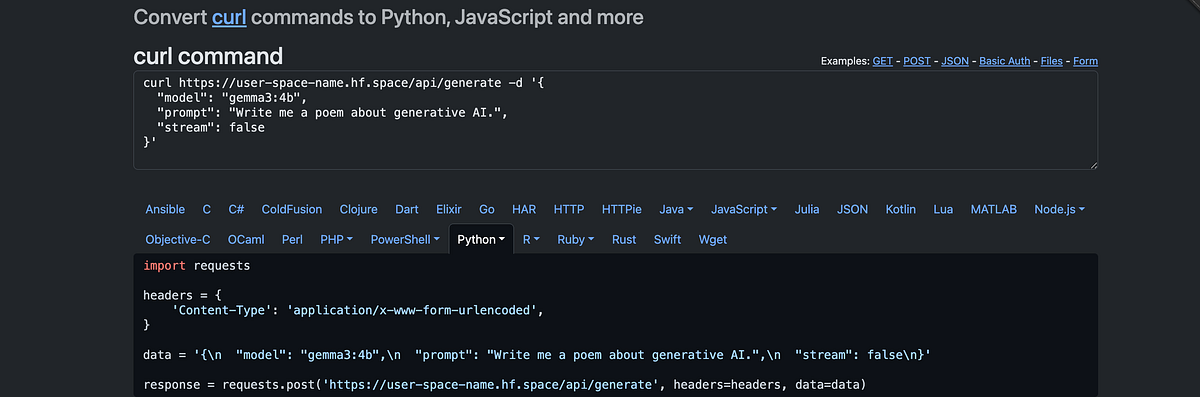The height and width of the screenshot is (397, 1200).
Task: Select the Wget output tab
Action: click(x=713, y=239)
